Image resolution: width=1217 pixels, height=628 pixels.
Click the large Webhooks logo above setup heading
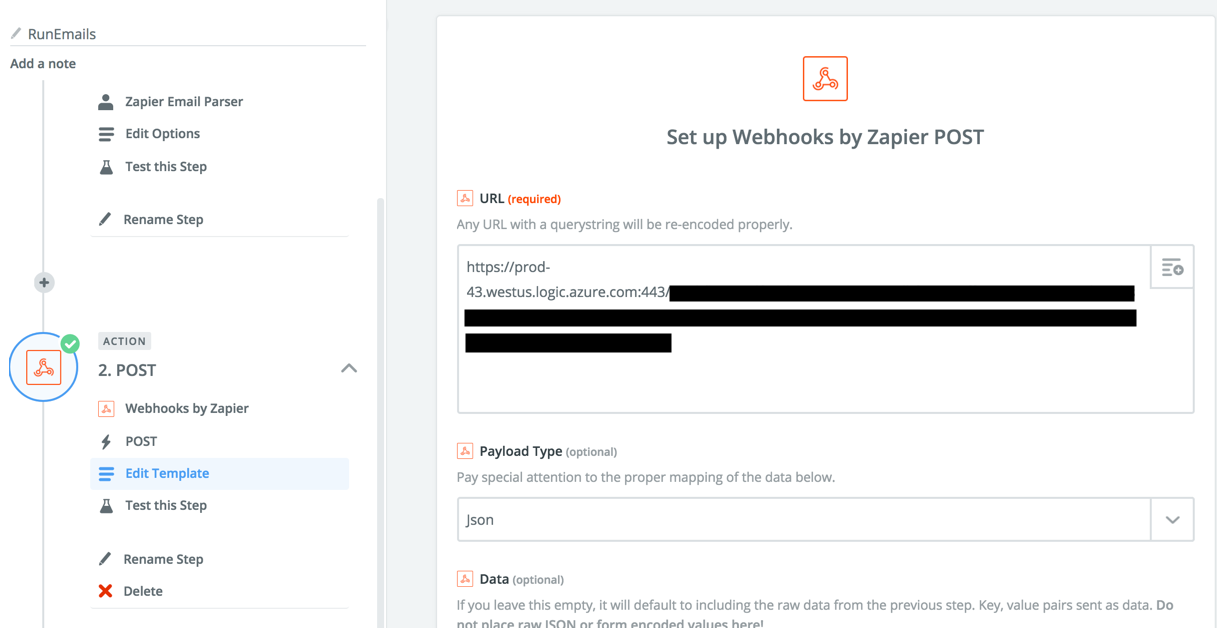[x=825, y=79]
